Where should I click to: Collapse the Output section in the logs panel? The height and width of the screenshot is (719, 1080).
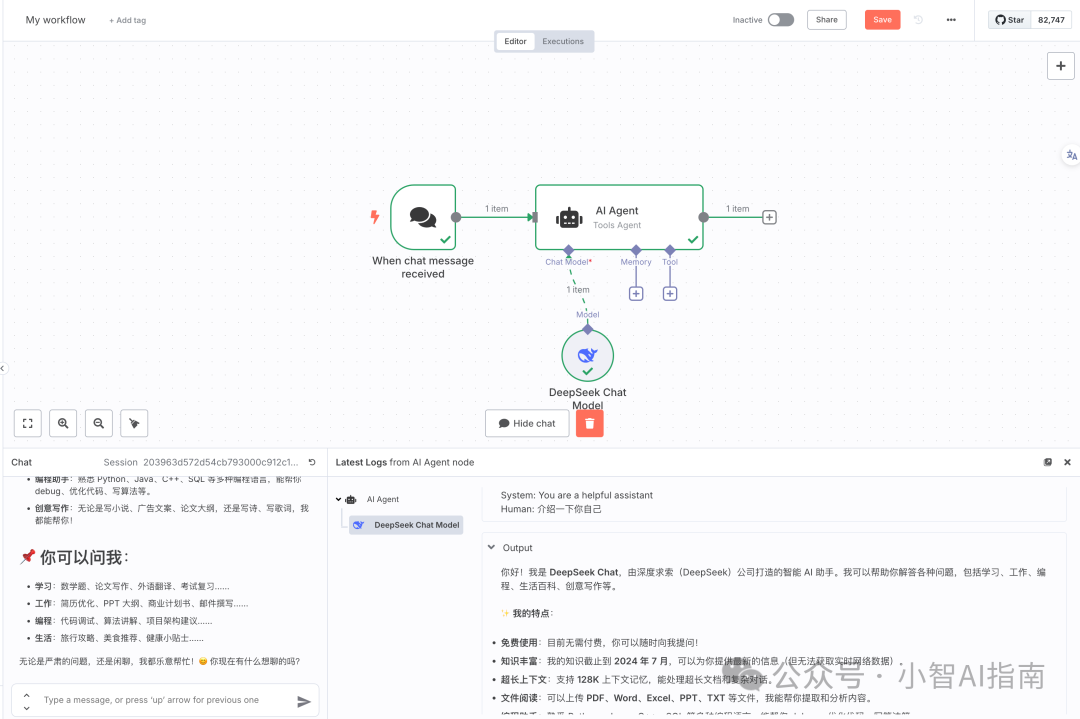[x=491, y=548]
